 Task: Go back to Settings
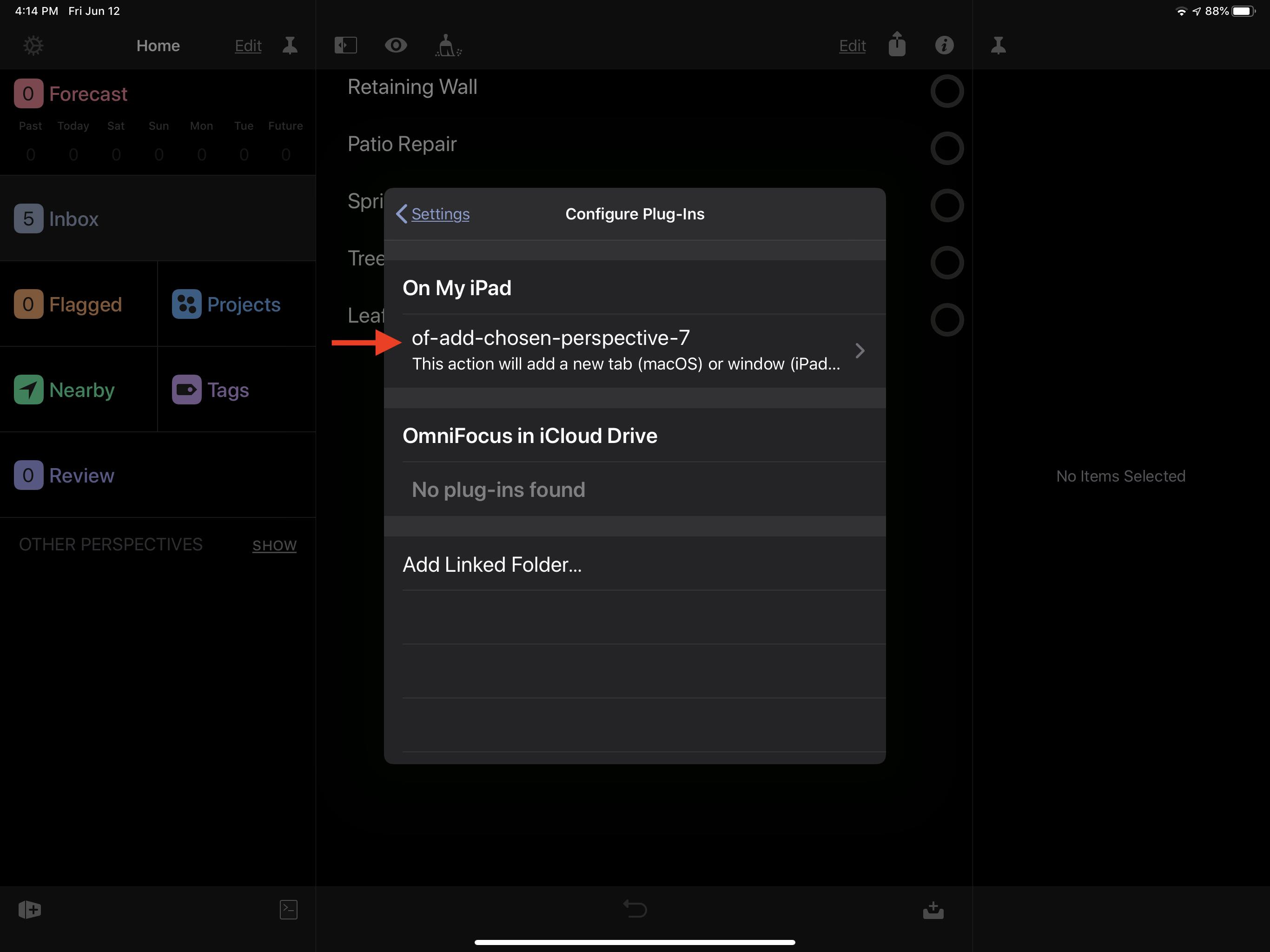pyautogui.click(x=433, y=214)
